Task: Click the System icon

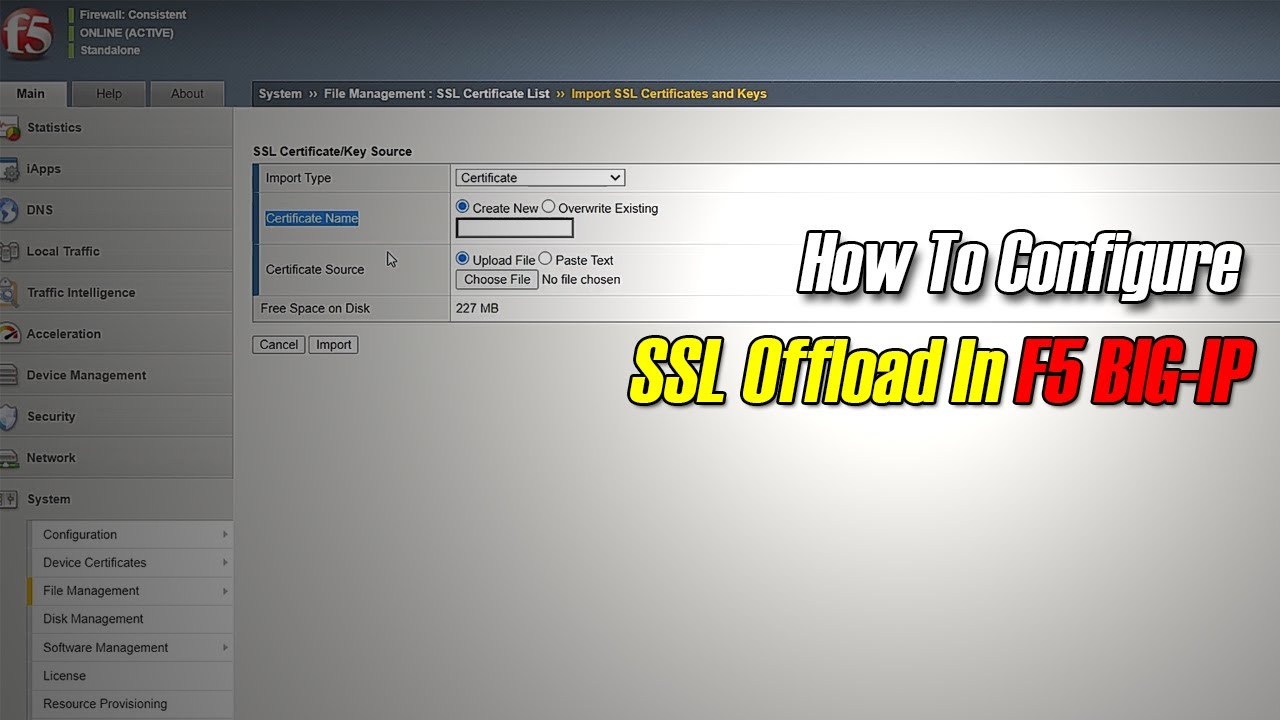Action: pos(10,499)
